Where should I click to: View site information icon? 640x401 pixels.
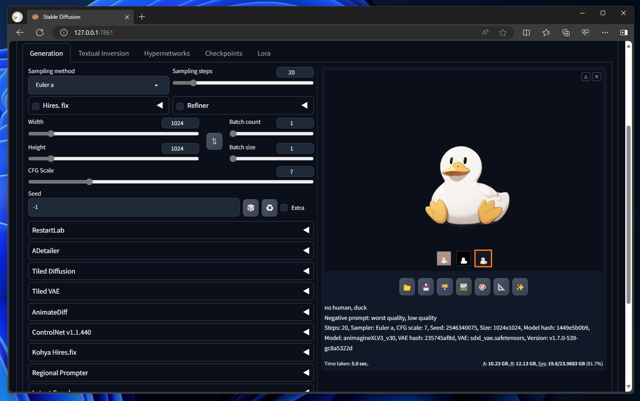point(64,33)
